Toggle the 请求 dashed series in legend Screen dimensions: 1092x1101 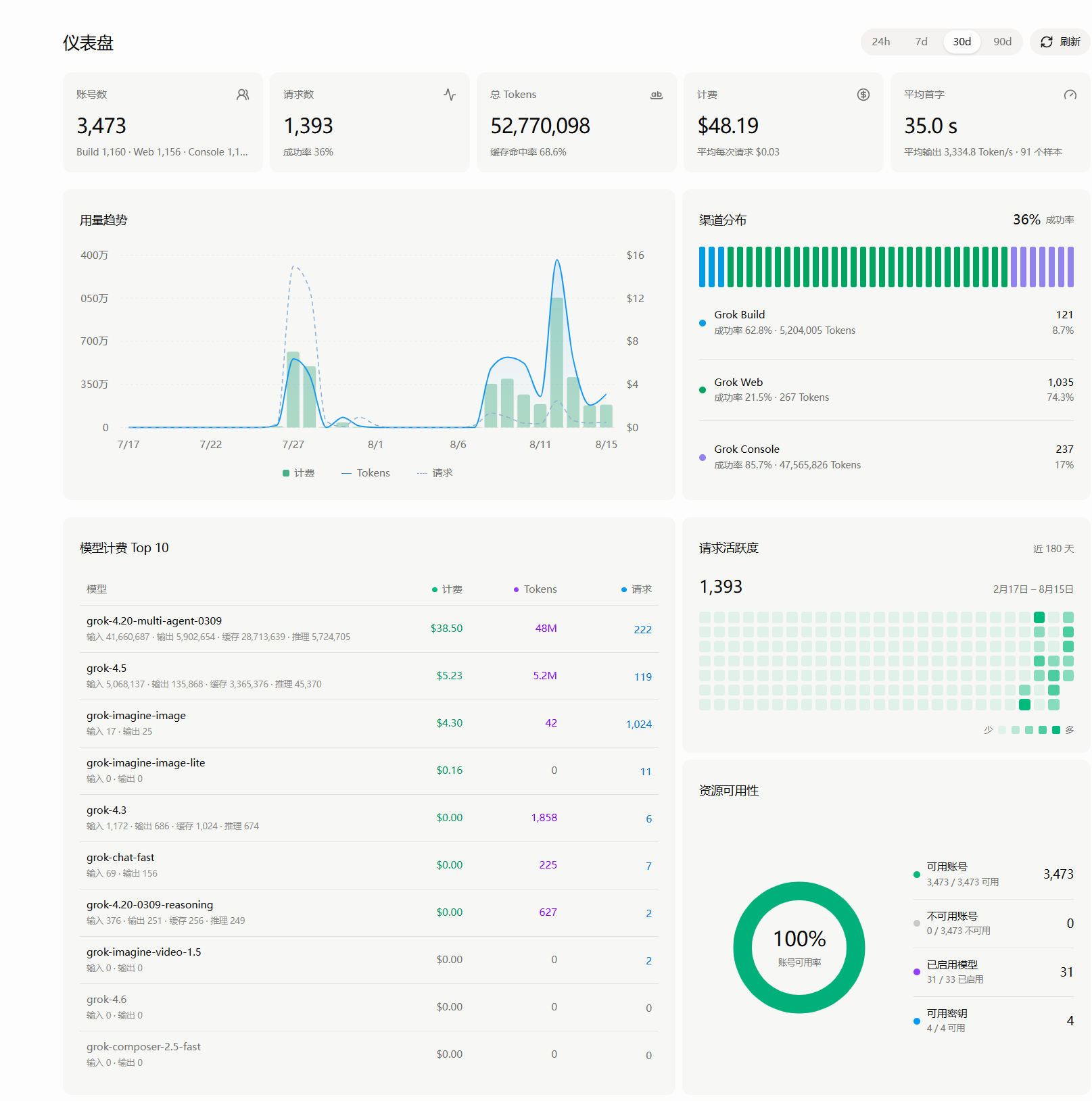(435, 473)
